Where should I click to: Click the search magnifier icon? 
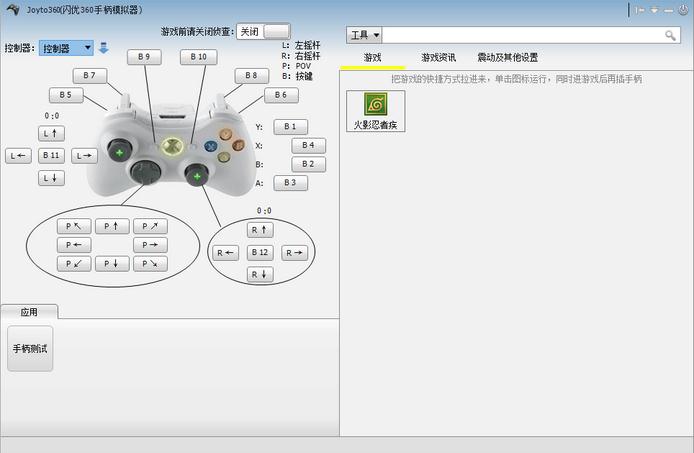[670, 35]
